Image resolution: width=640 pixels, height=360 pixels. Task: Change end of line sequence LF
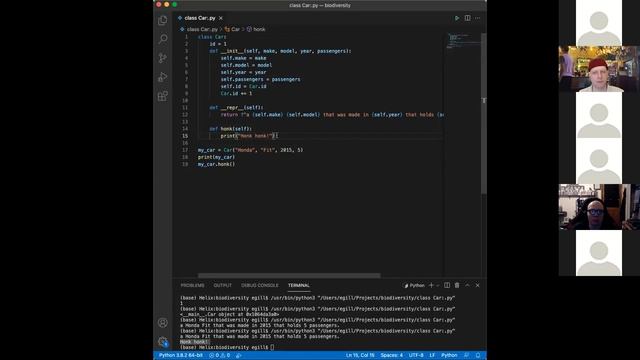tap(432, 355)
